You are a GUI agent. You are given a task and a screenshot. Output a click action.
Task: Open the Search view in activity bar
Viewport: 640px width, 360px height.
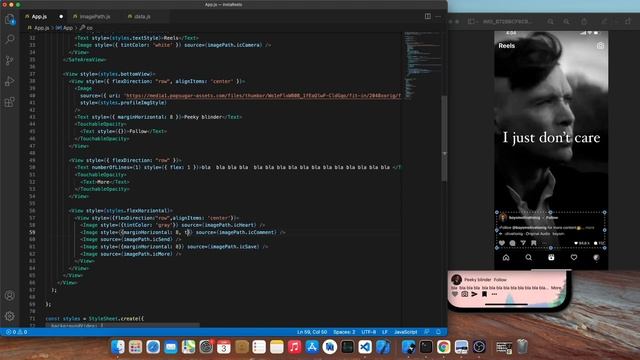[x=10, y=39]
